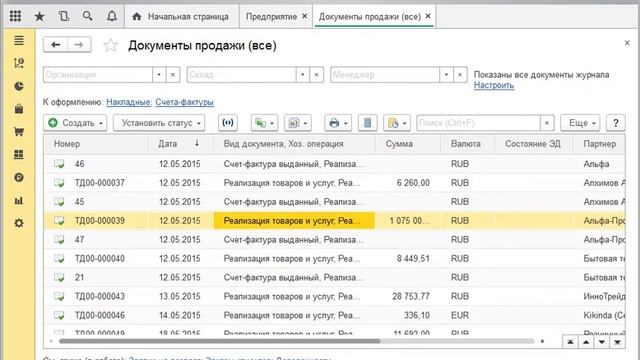
Task: Open the warehouse tiles section in sidebar
Action: [19, 154]
